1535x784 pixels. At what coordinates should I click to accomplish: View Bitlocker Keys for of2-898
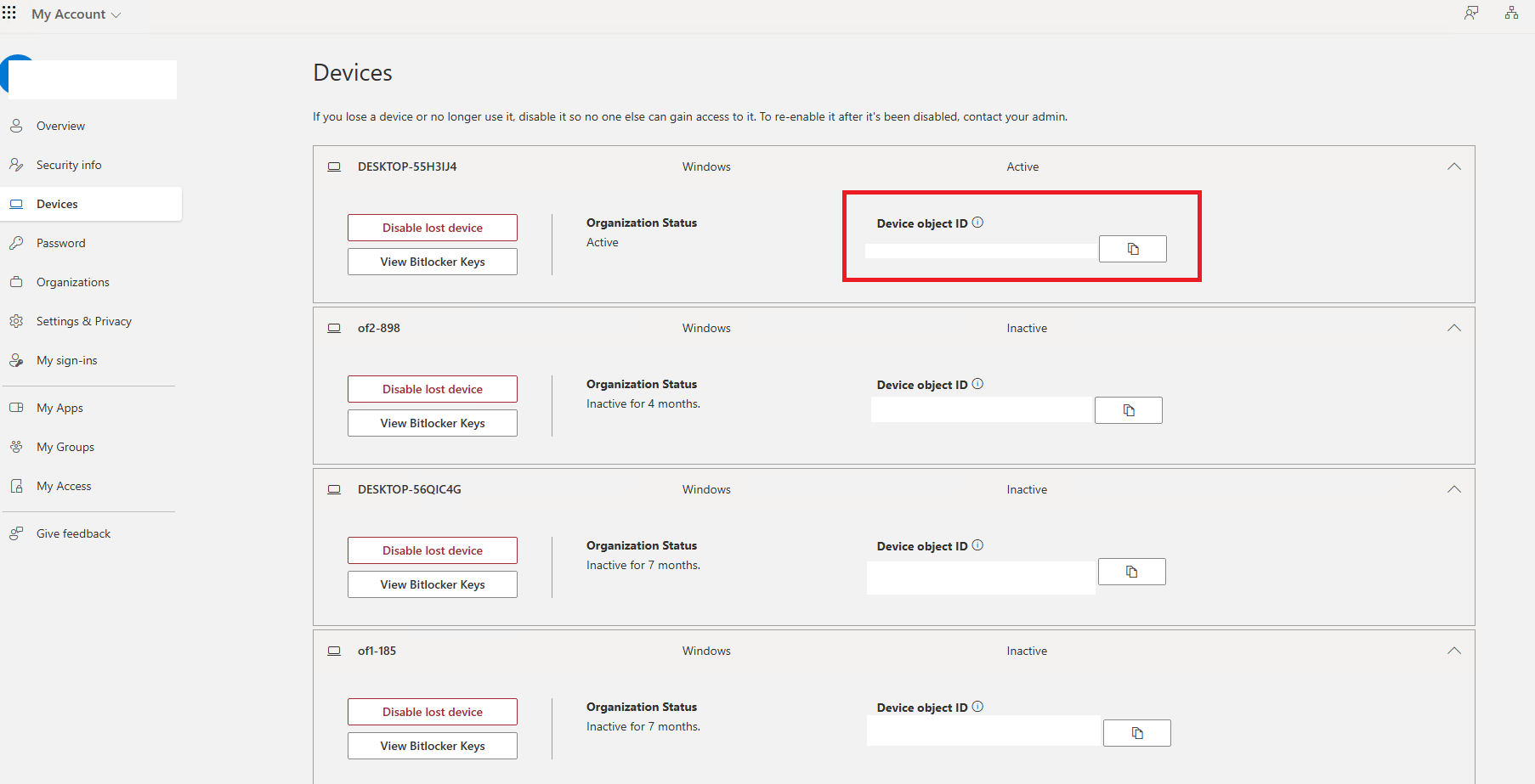(x=433, y=423)
